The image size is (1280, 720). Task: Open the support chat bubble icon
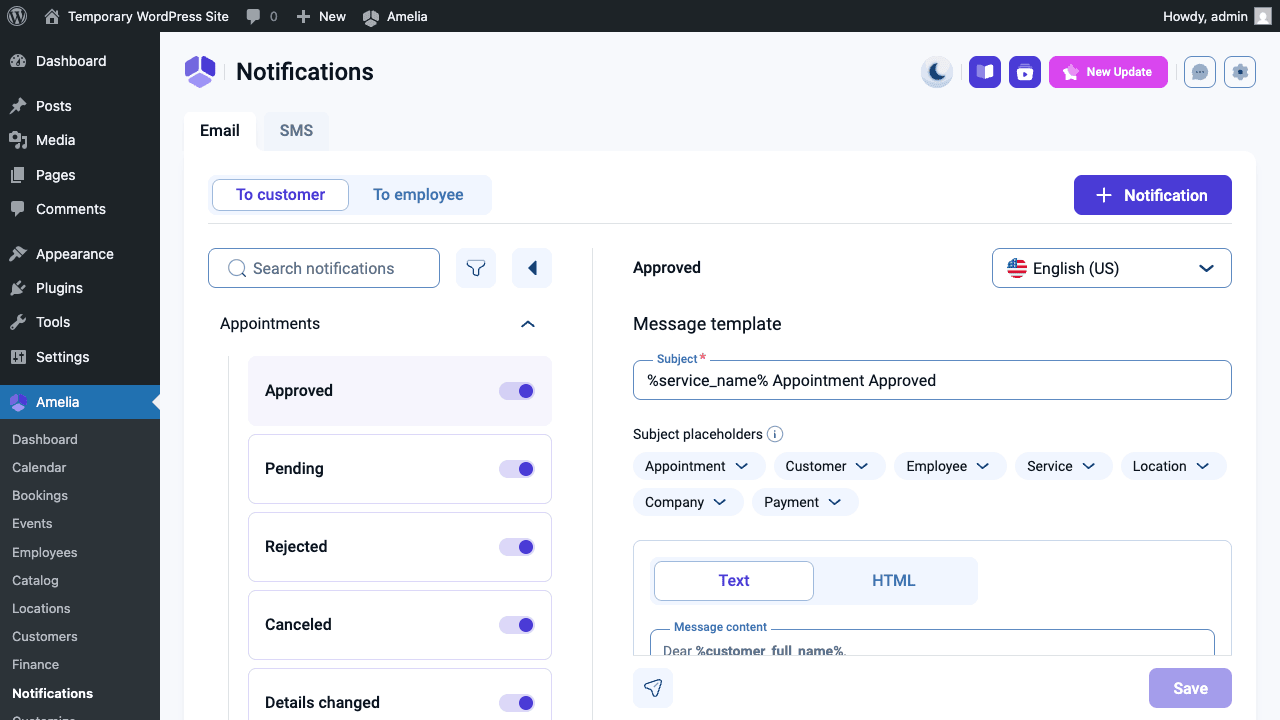coord(1200,72)
